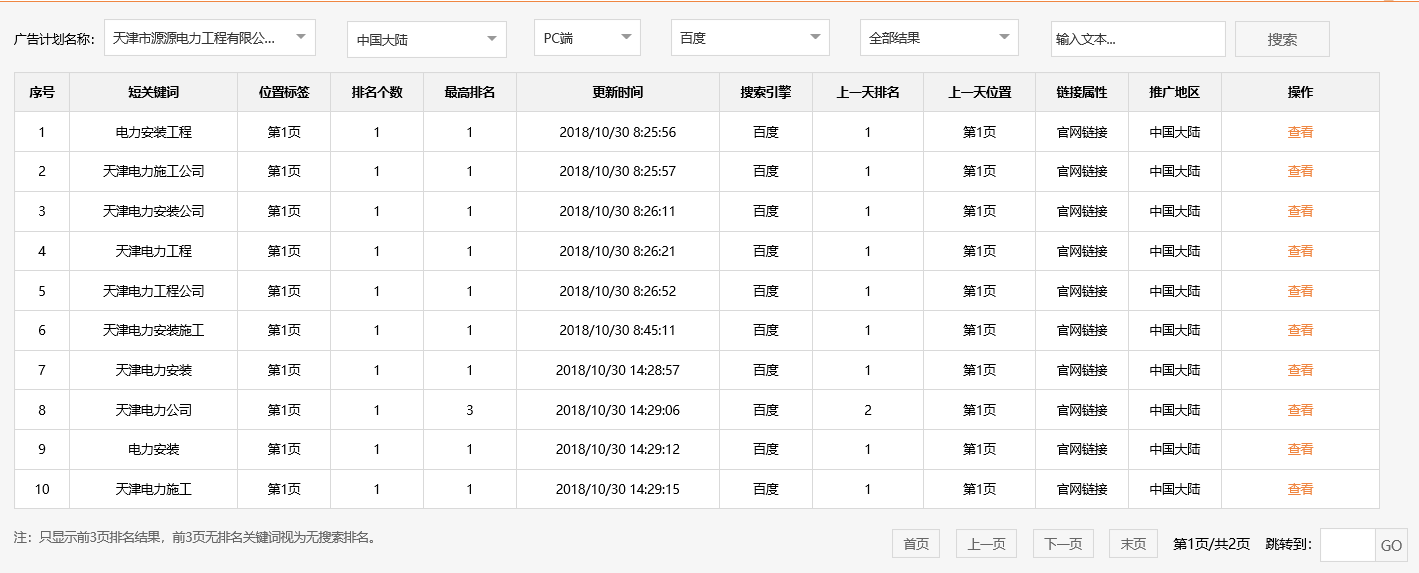
Task: Go to 末页 last page
Action: point(1133,544)
